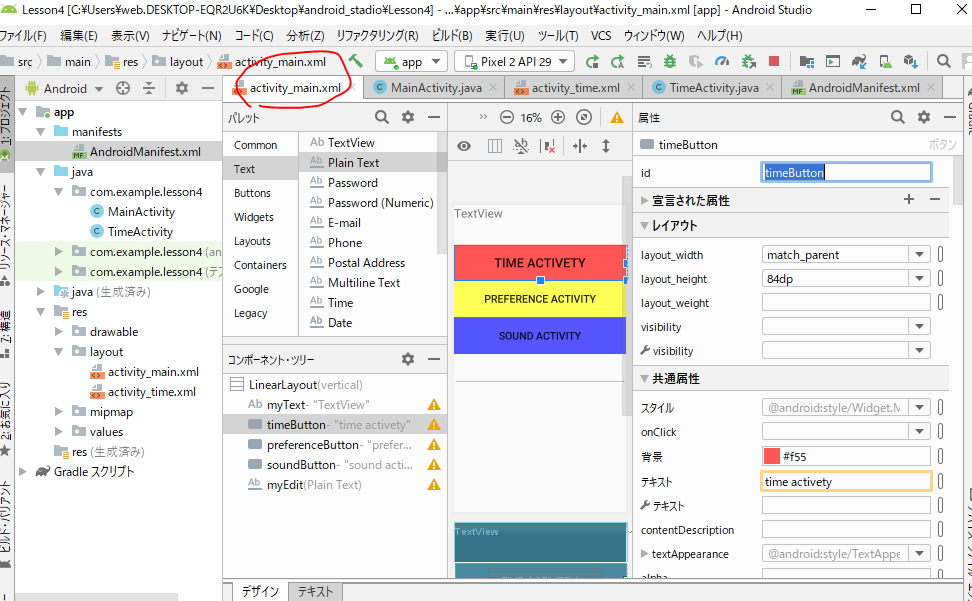Viewport: 972px width, 601px height.
Task: Click the zoom-to-fit icon
Action: [x=584, y=117]
